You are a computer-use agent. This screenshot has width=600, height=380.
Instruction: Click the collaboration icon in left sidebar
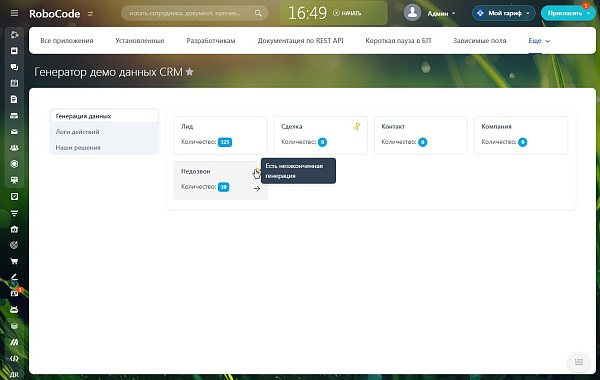14,35
